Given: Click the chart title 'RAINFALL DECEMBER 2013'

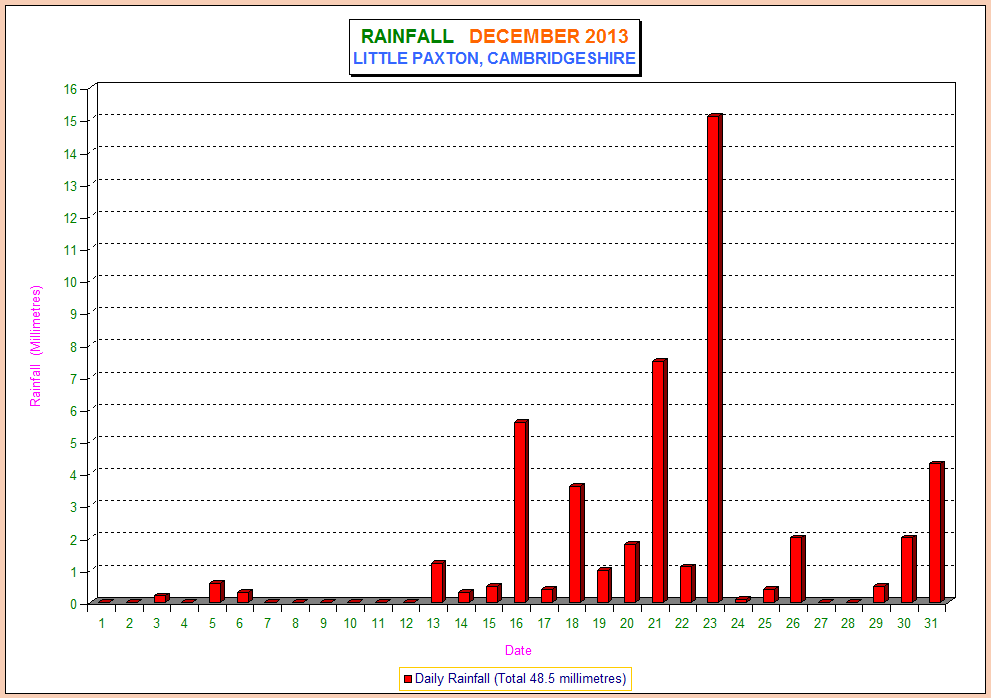Looking at the screenshot, I should [x=494, y=36].
